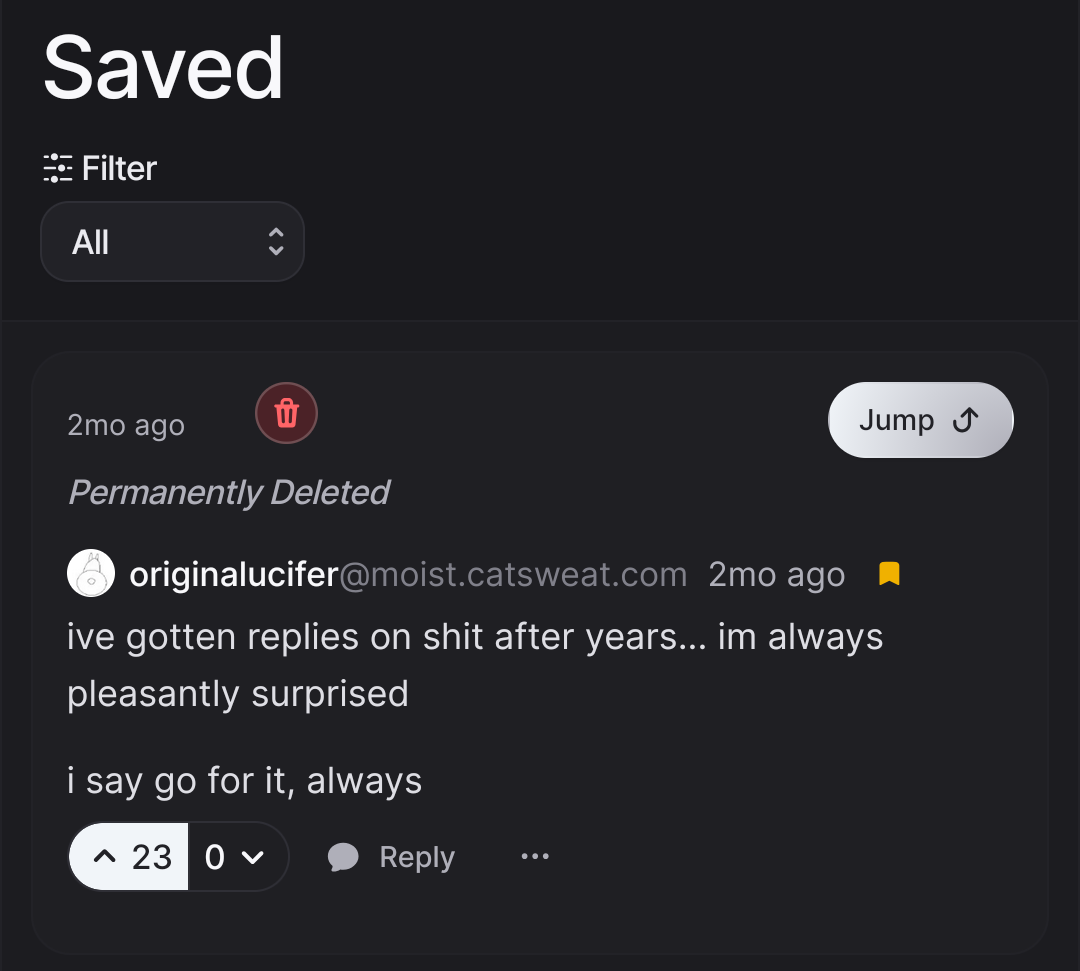
Task: Click the speech bubble reply icon
Action: (x=343, y=857)
